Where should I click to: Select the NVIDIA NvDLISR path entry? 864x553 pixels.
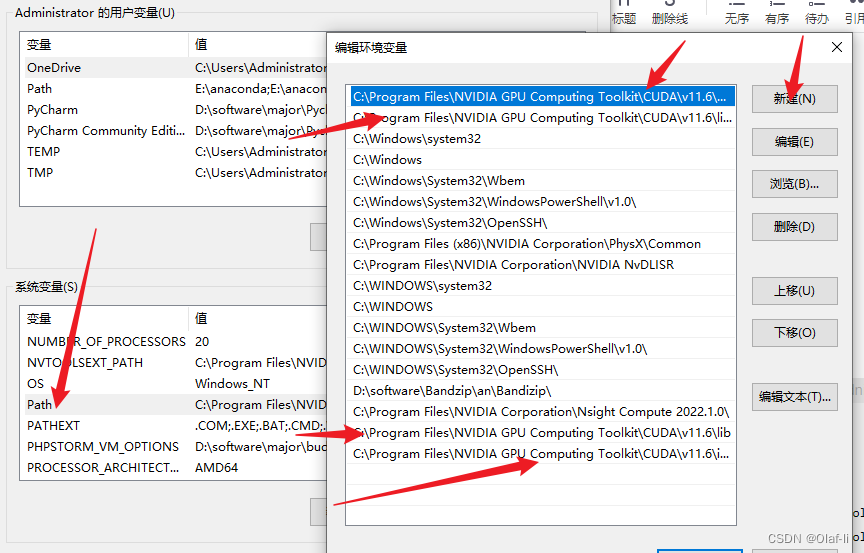pos(541,264)
